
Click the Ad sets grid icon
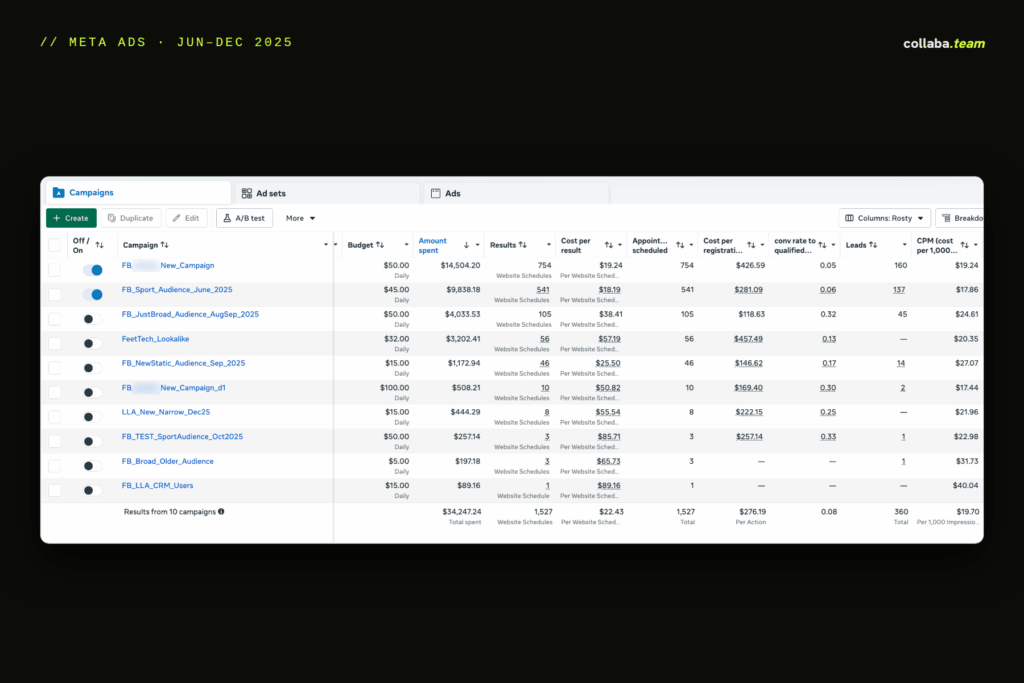[247, 193]
